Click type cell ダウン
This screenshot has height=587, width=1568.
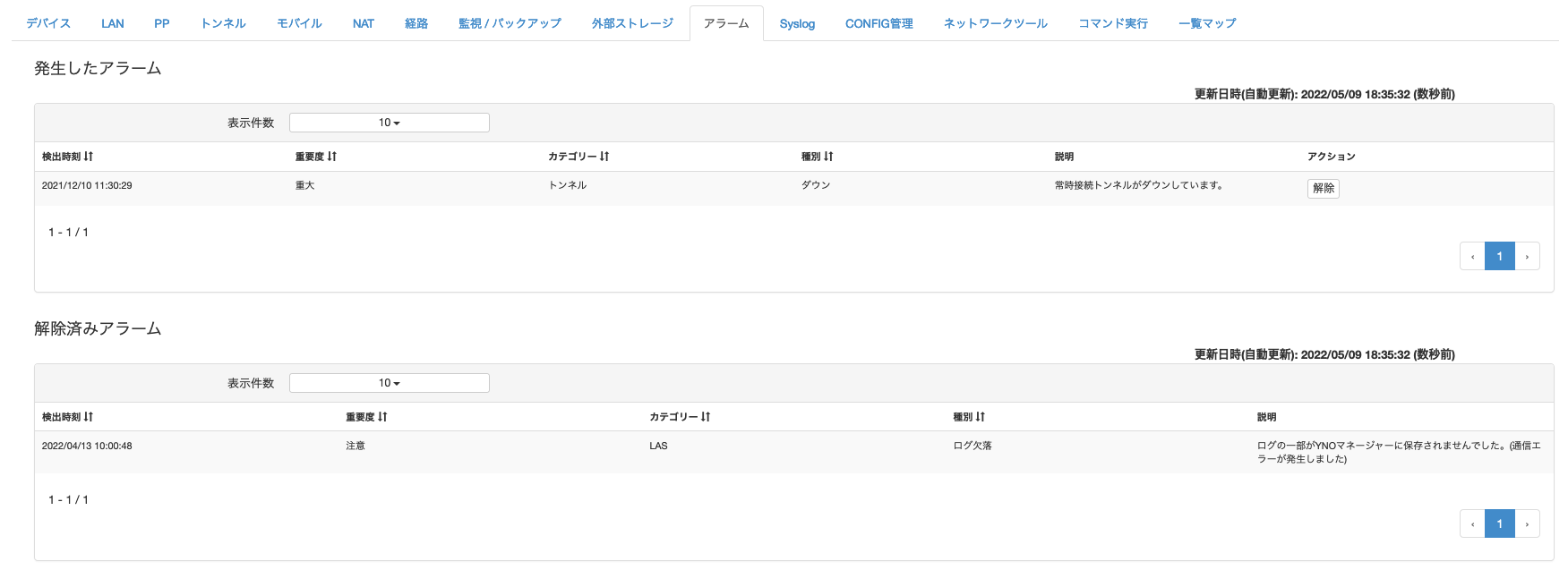816,185
